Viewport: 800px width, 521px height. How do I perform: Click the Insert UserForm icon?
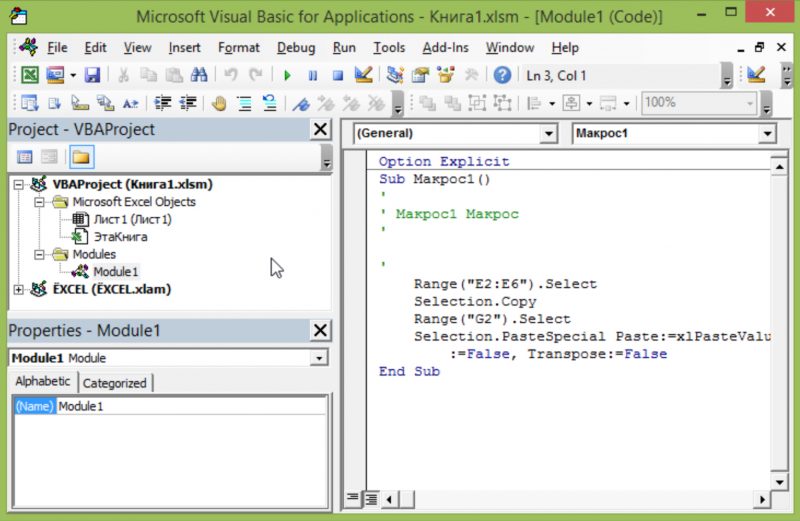click(55, 76)
